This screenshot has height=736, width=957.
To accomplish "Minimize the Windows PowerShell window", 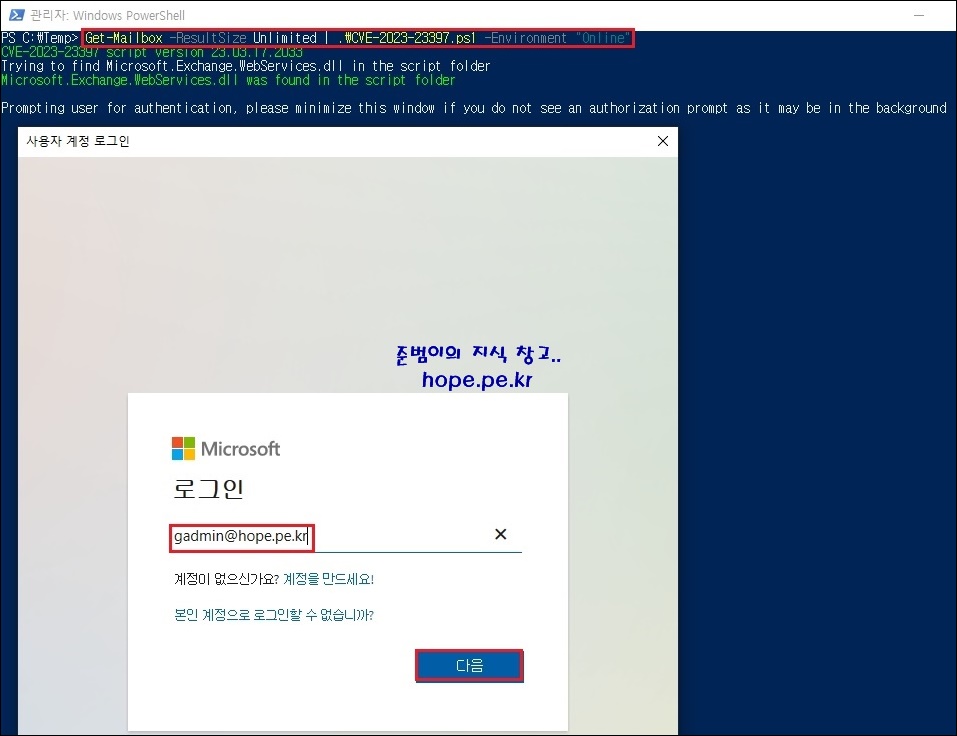I will pos(919,15).
